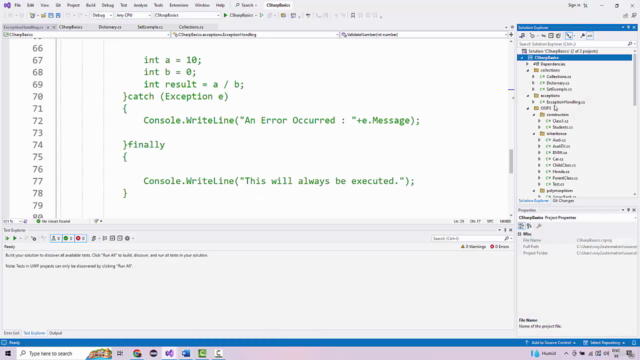The height and width of the screenshot is (360, 640).
Task: Toggle pin on Solution Explorer panel
Action: (x=629, y=27)
